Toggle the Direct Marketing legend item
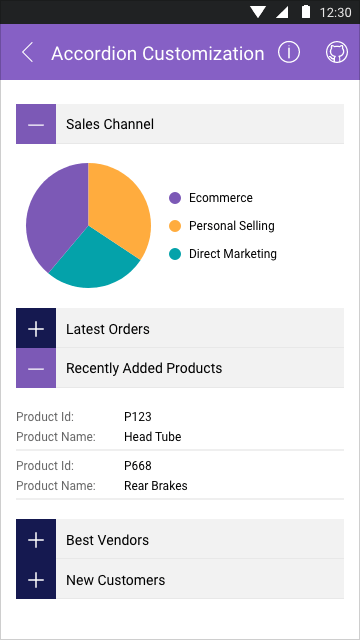The width and height of the screenshot is (360, 640). (x=223, y=254)
